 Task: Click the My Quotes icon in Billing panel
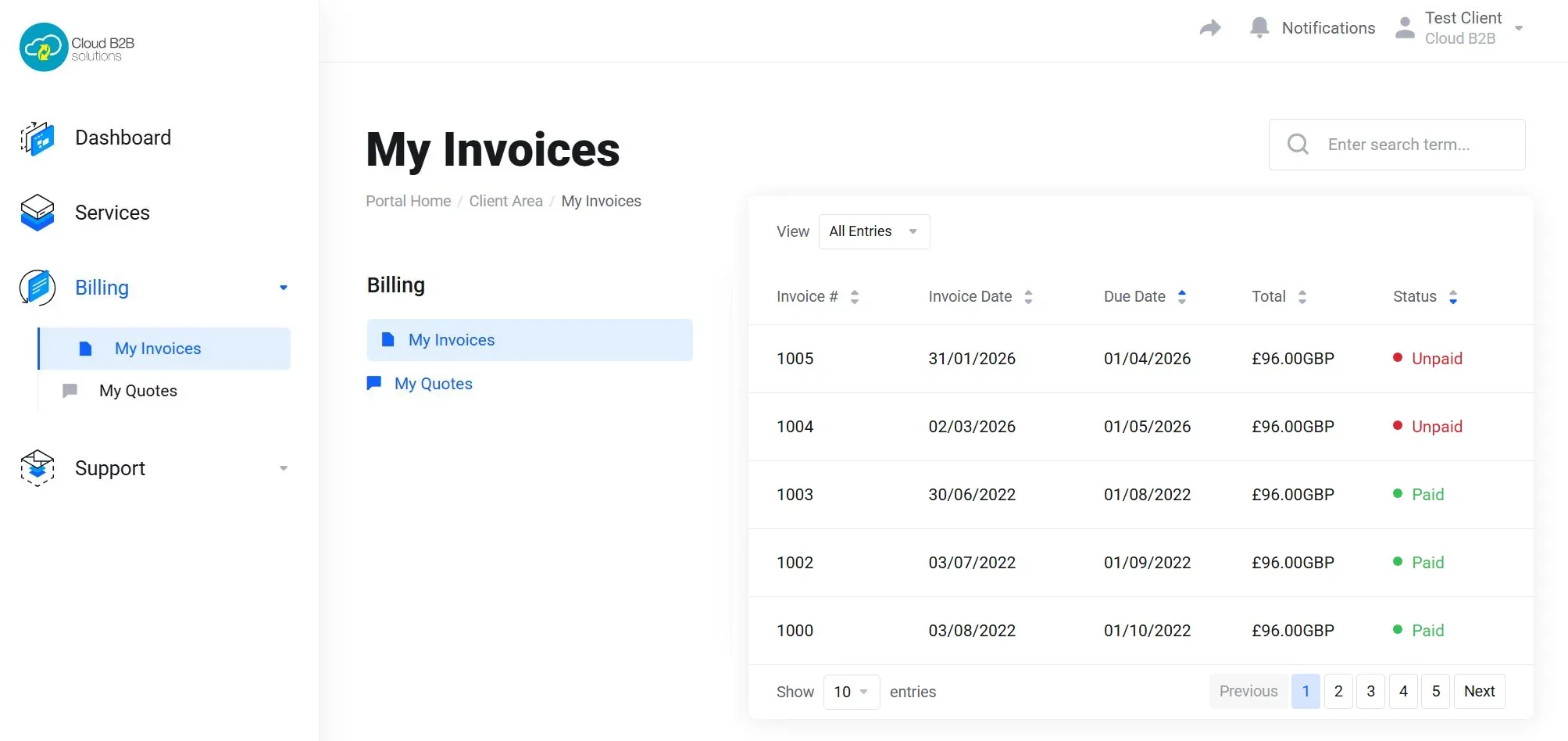374,383
